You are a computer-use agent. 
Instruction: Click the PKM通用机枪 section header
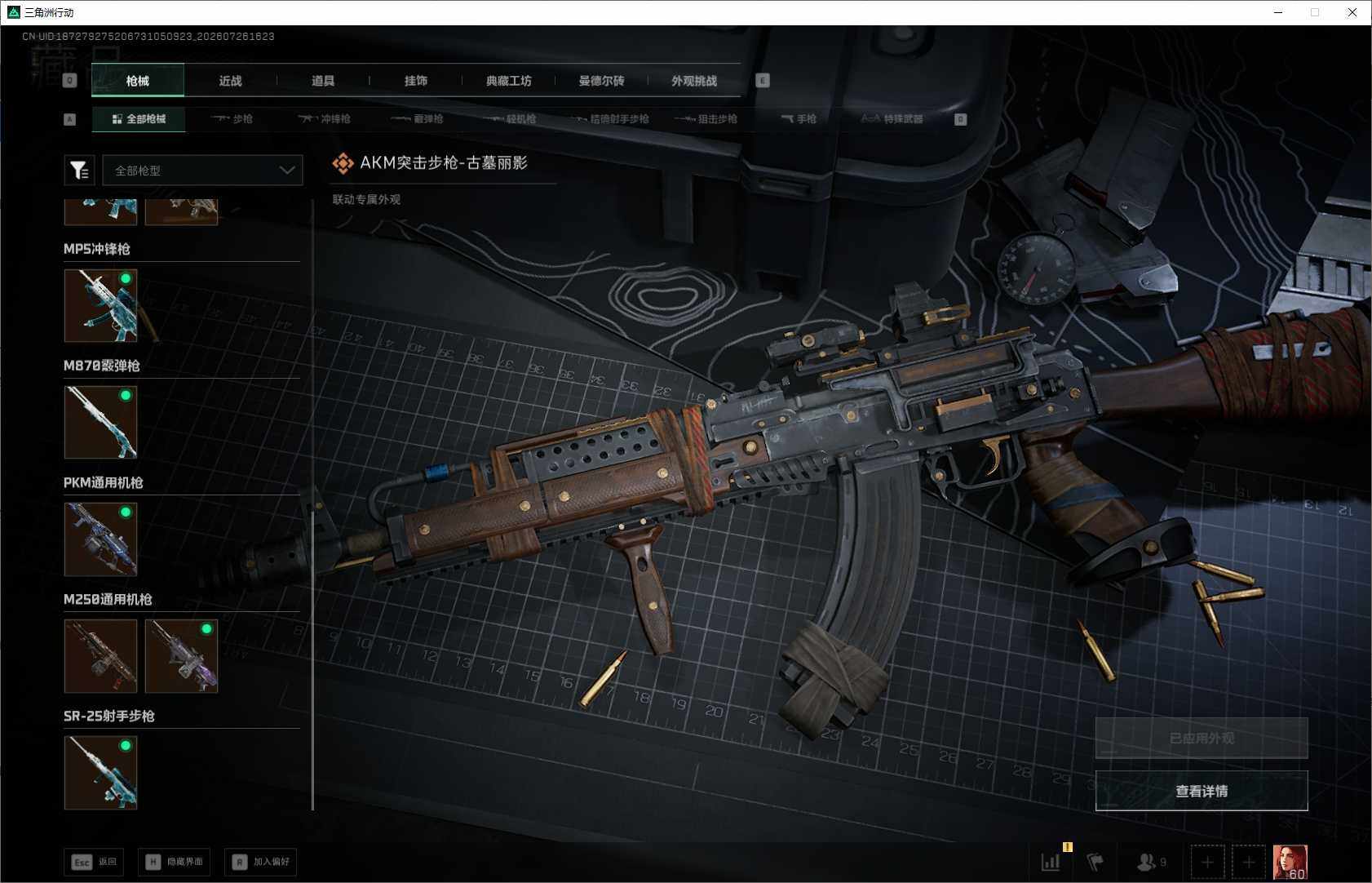[104, 482]
